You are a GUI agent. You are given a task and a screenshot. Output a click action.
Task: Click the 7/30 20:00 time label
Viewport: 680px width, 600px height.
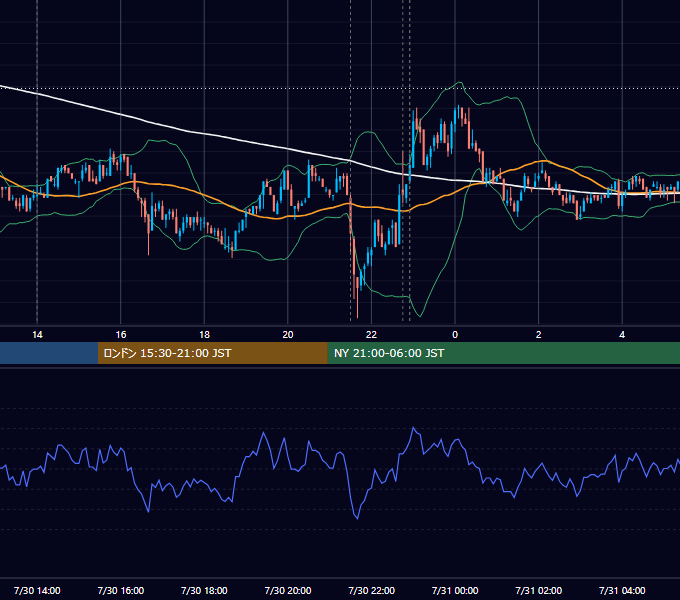(x=288, y=590)
